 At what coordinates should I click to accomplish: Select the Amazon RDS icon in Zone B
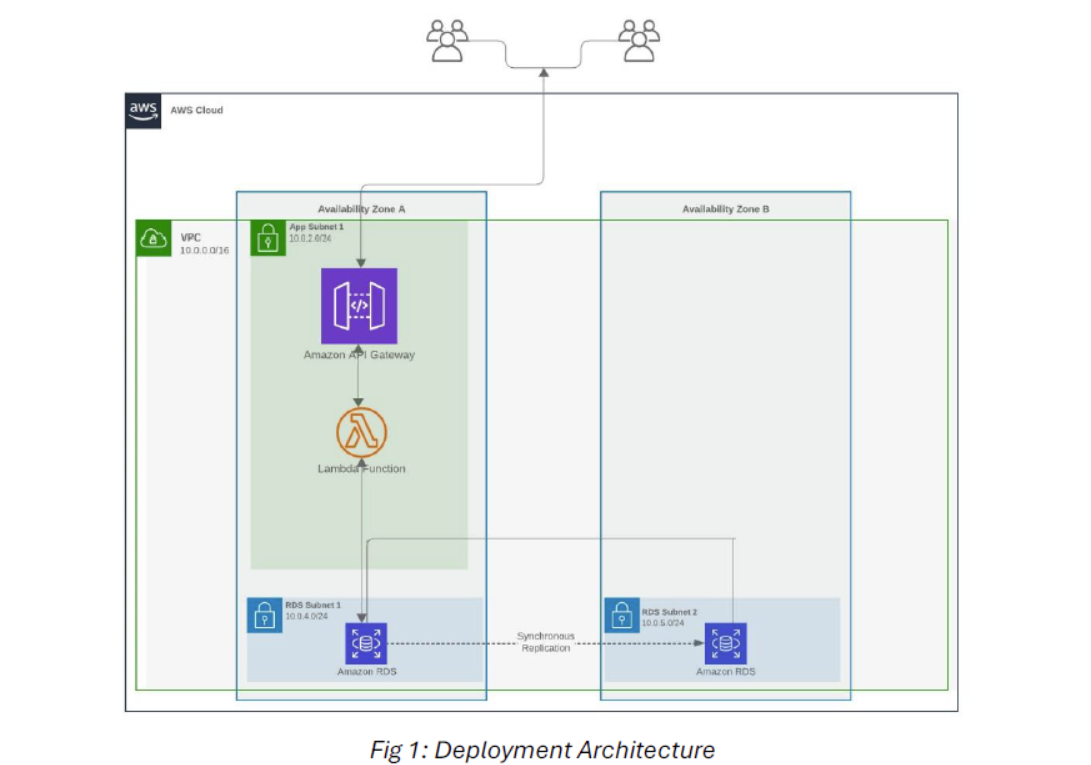[x=725, y=643]
